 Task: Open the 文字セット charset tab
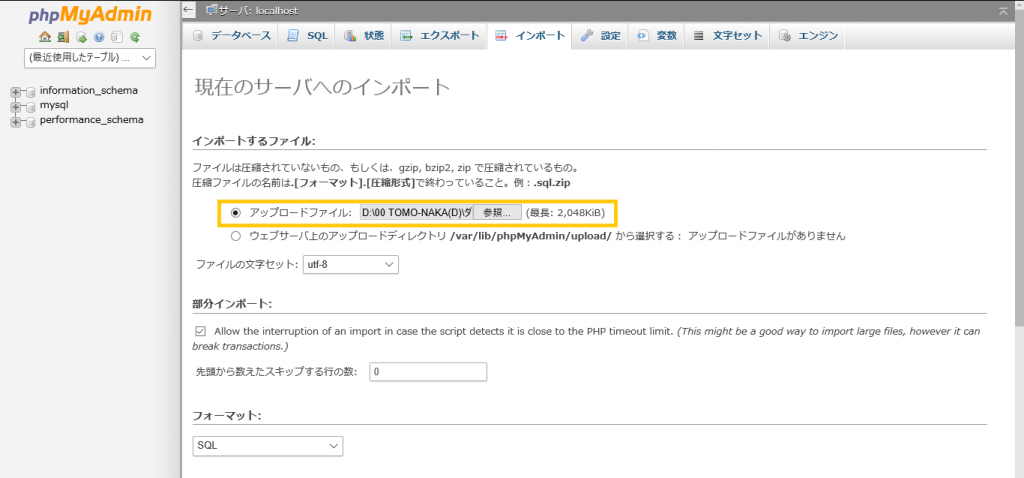pos(728,36)
